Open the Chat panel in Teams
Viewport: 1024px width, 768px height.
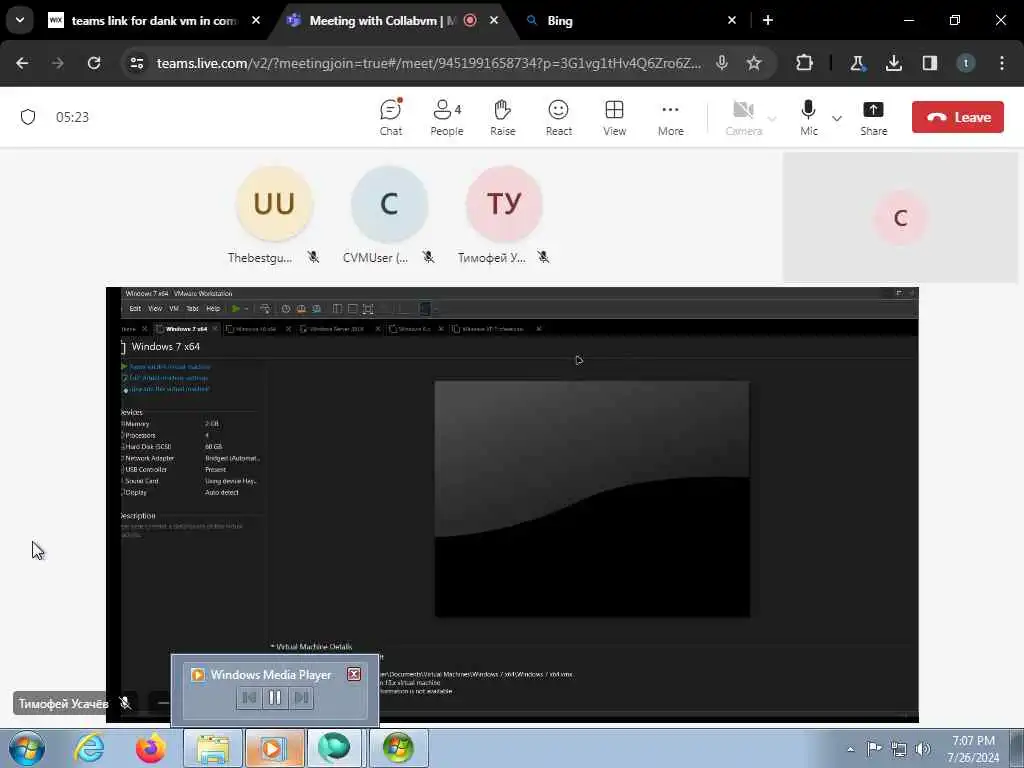[391, 118]
